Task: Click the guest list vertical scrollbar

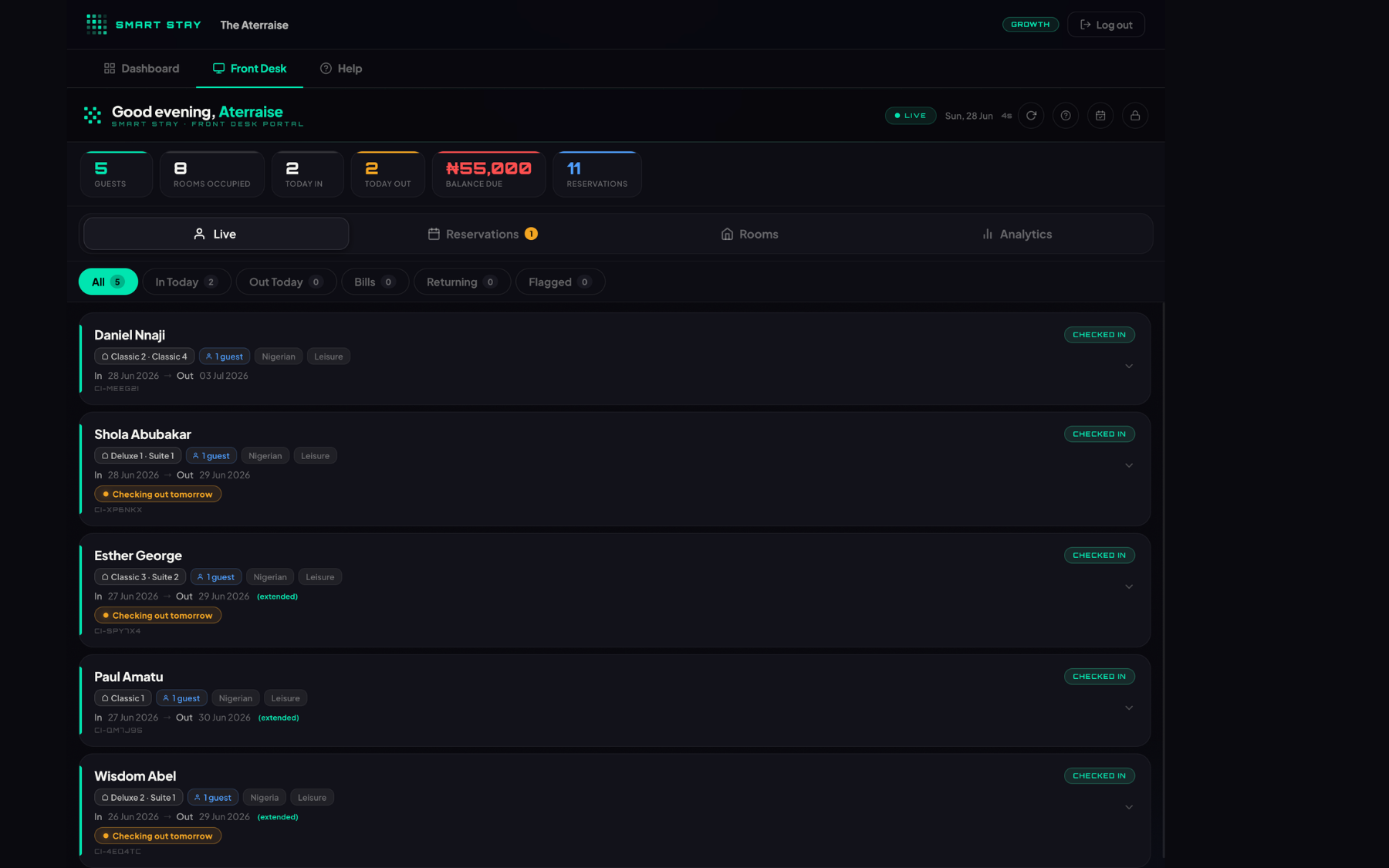Action: pos(1163,580)
